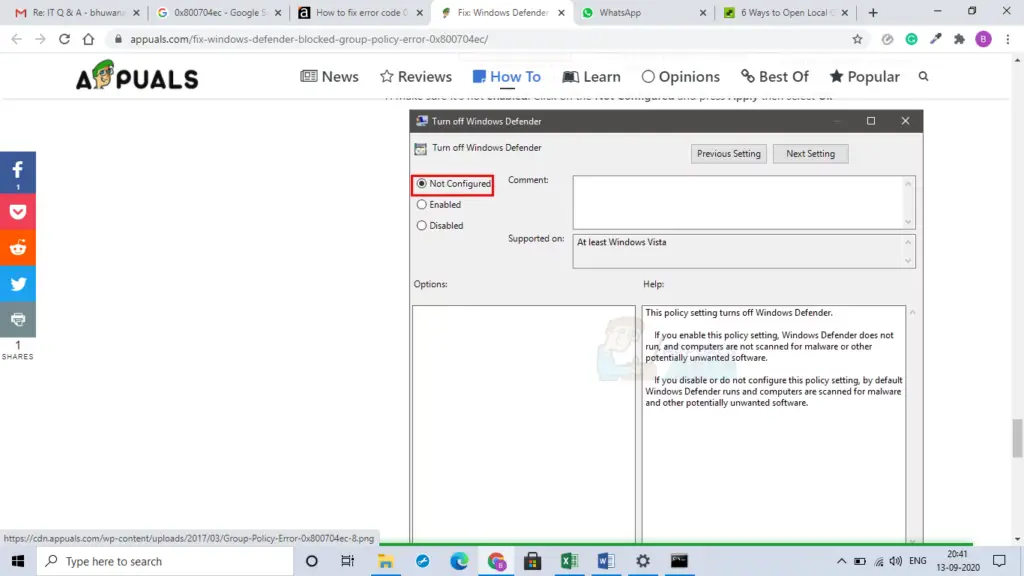This screenshot has width=1024, height=576.
Task: Open Cortana circle on taskbar
Action: pyautogui.click(x=312, y=561)
